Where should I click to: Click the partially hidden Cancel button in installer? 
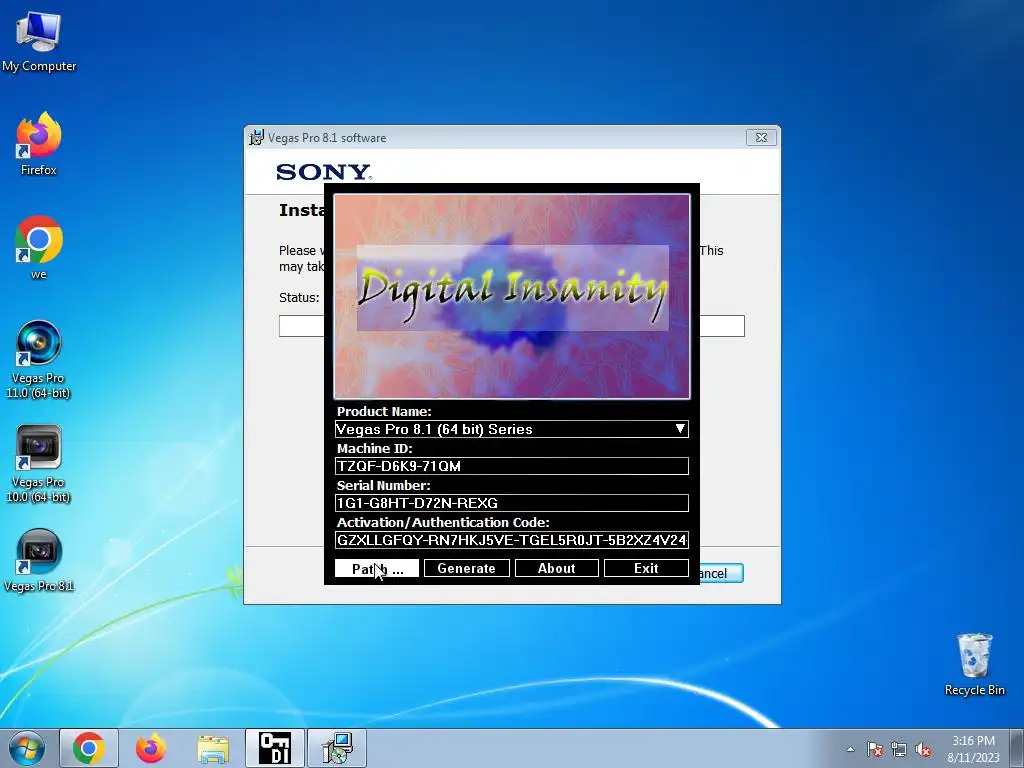pyautogui.click(x=722, y=573)
